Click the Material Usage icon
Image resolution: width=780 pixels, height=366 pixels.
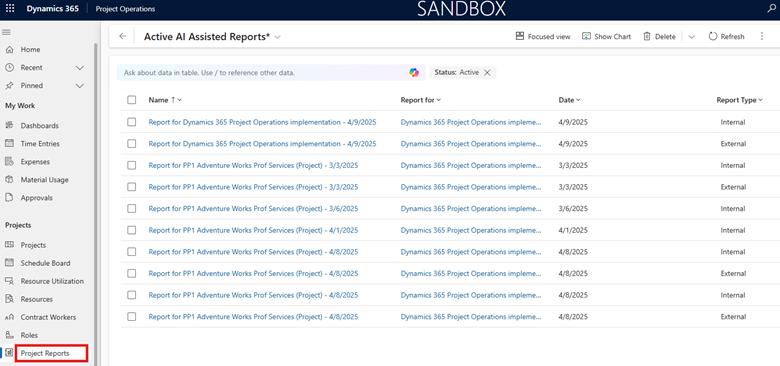coord(9,180)
